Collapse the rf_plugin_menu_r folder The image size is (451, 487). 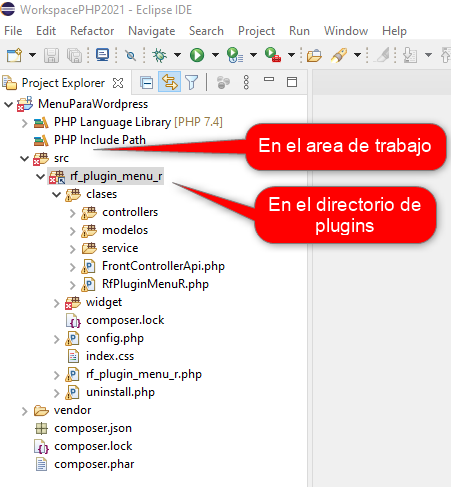tap(40, 176)
